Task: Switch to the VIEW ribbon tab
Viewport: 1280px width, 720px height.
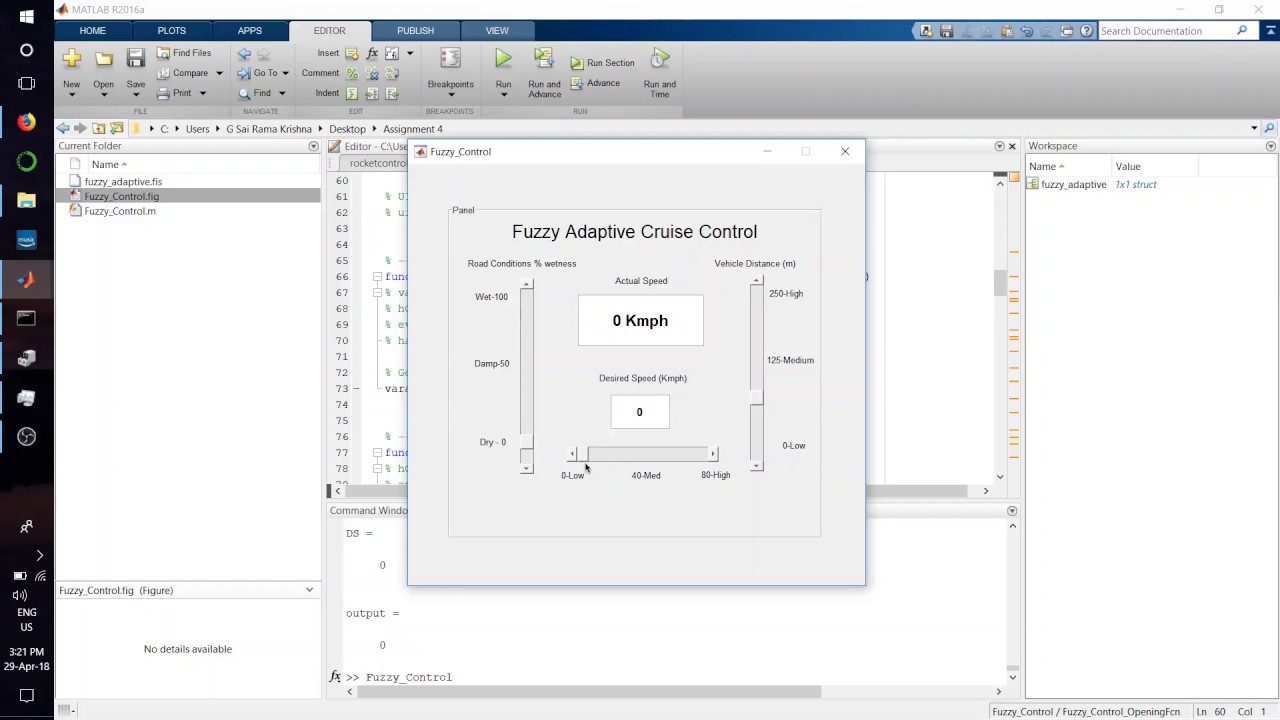Action: coord(497,31)
